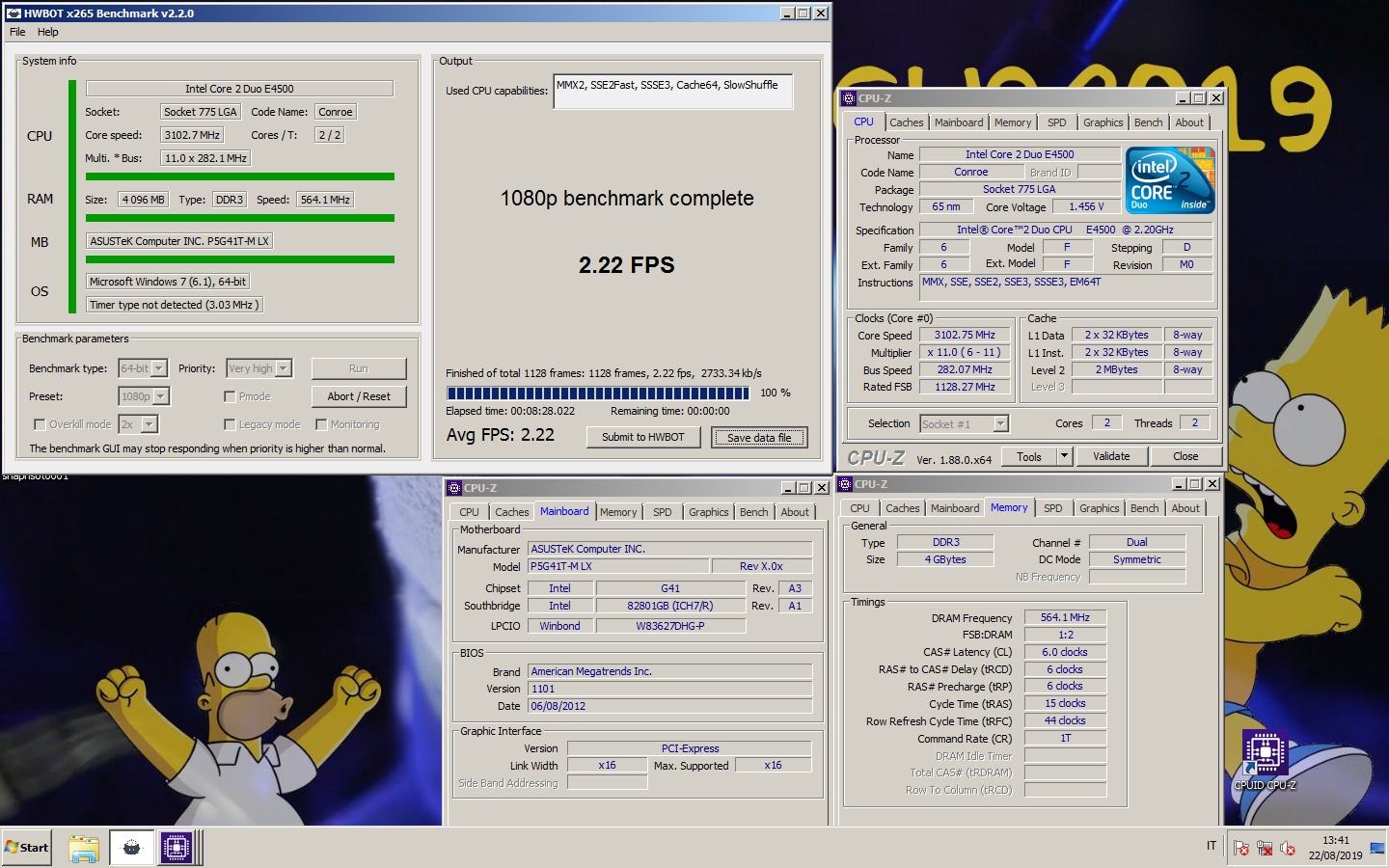Click the Run button
This screenshot has width=1389, height=868.
(x=359, y=368)
